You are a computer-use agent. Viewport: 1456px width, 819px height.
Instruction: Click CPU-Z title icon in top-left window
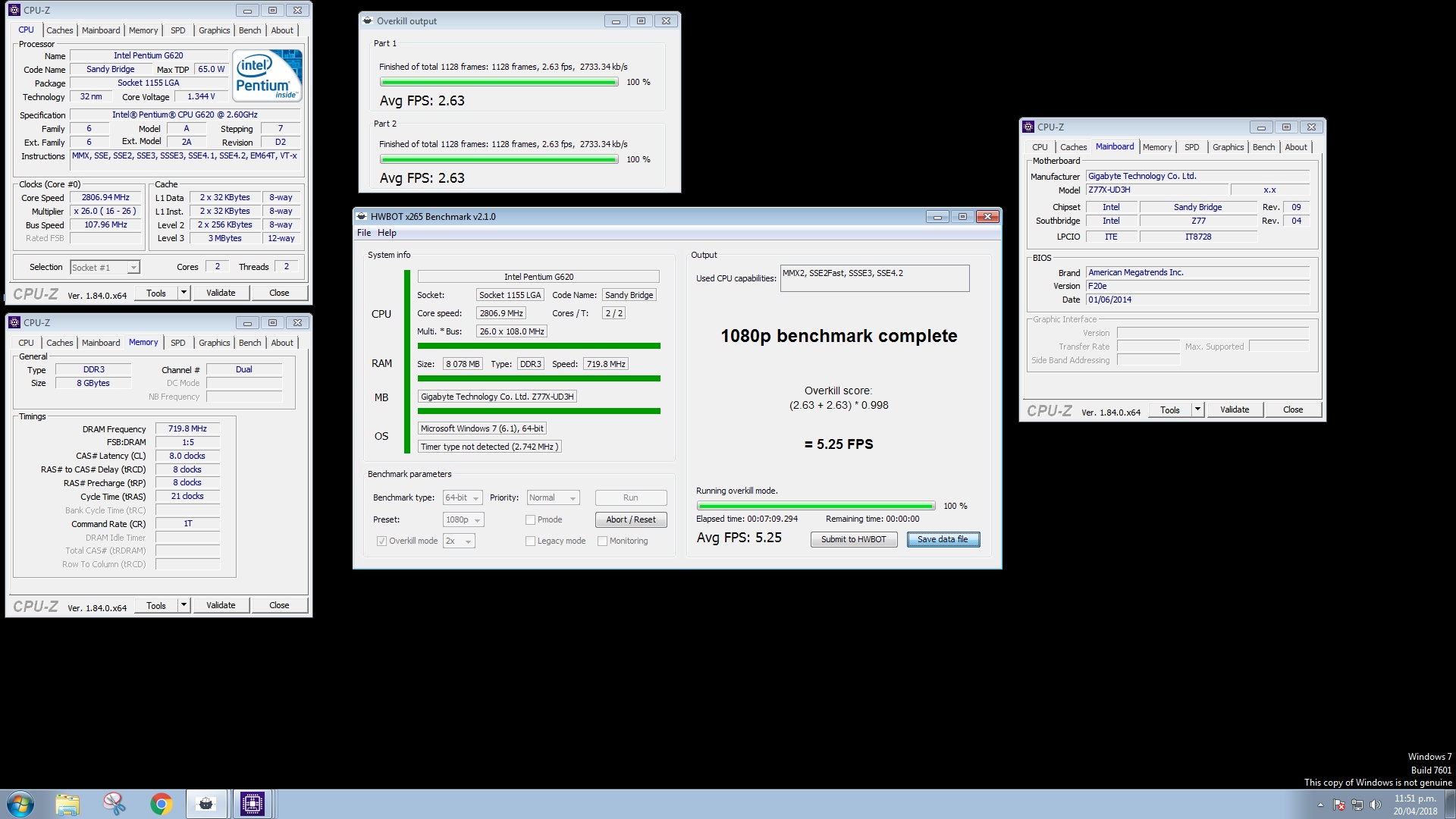coord(14,10)
